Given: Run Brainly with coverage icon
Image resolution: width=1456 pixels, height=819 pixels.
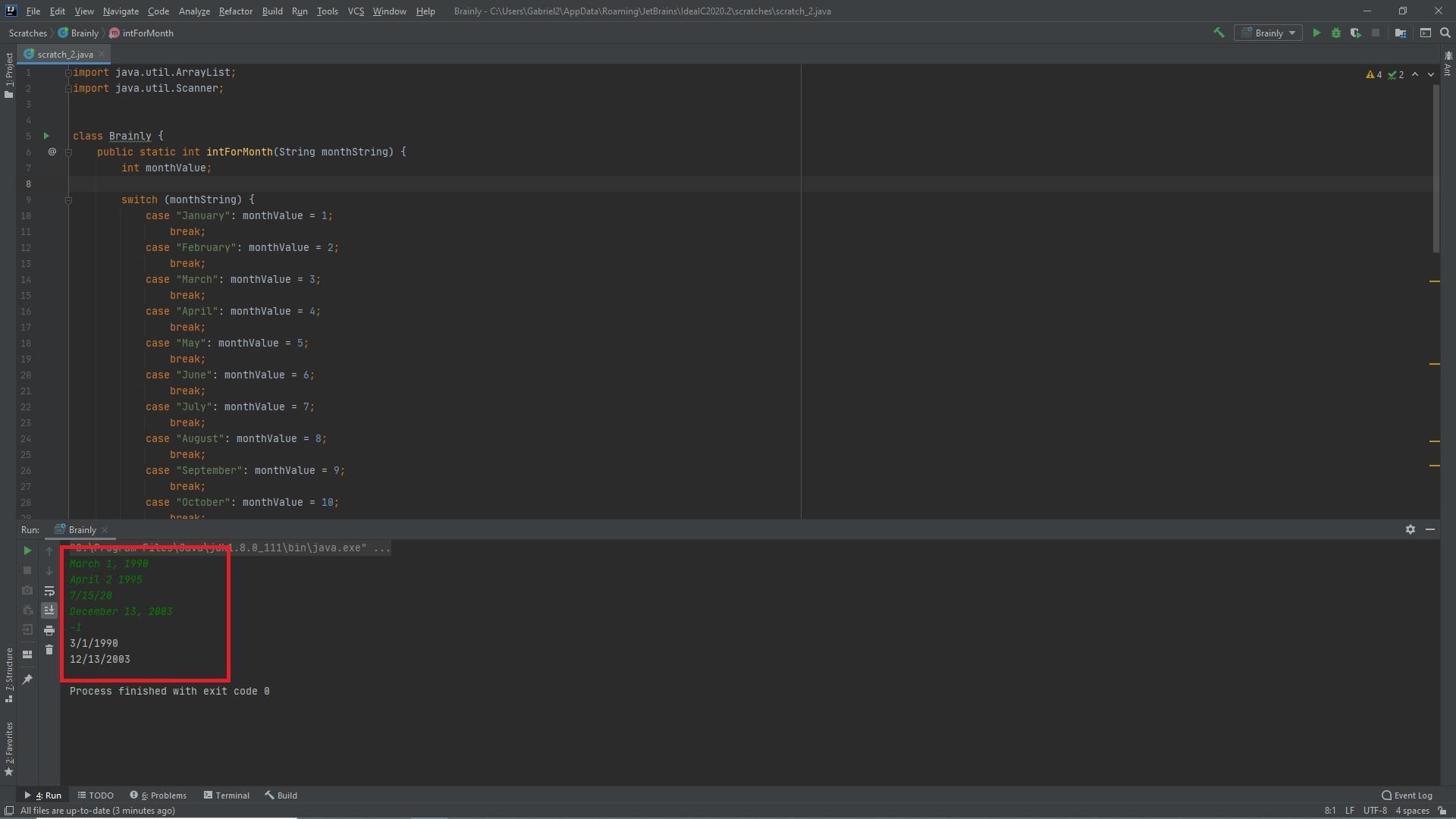Looking at the screenshot, I should 1355,33.
